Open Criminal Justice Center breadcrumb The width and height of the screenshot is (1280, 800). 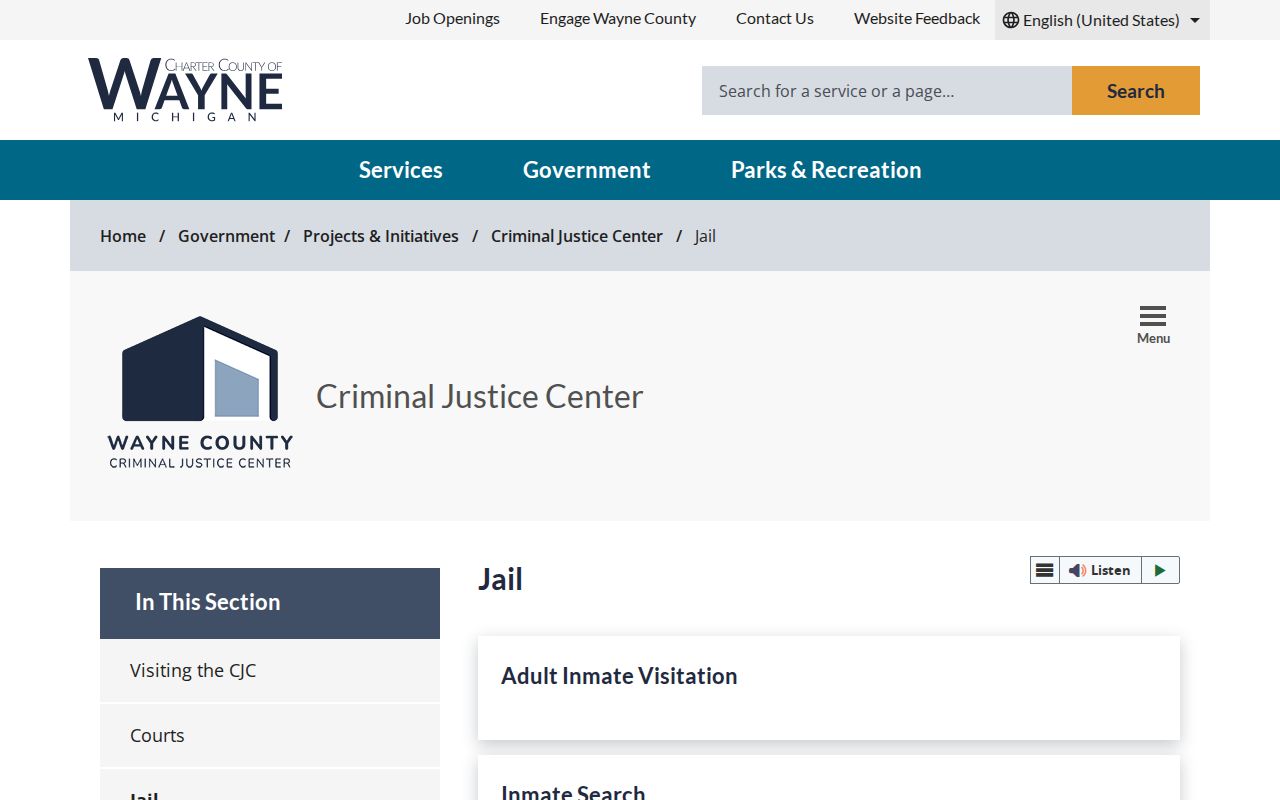577,236
